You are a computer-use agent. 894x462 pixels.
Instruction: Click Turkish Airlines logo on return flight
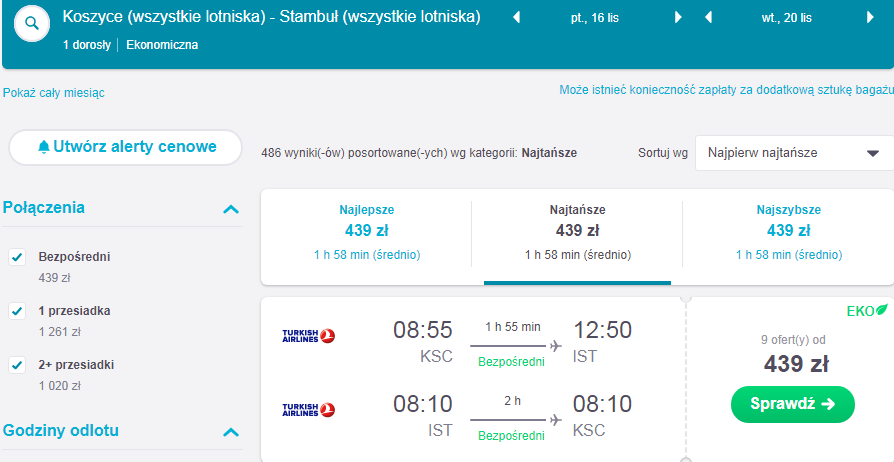[x=308, y=410]
